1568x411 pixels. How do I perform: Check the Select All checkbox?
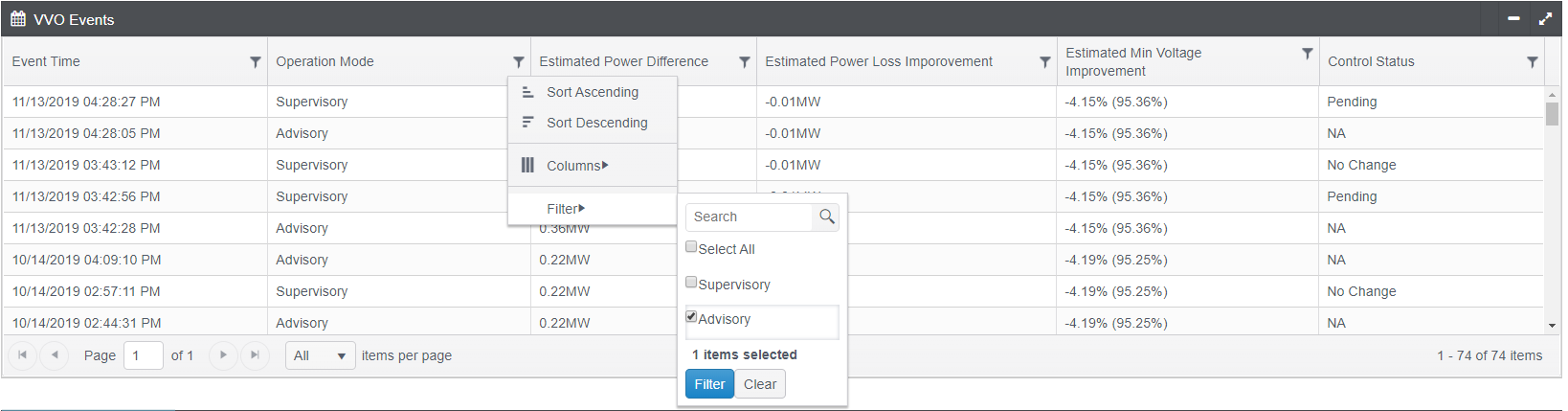pyautogui.click(x=691, y=247)
